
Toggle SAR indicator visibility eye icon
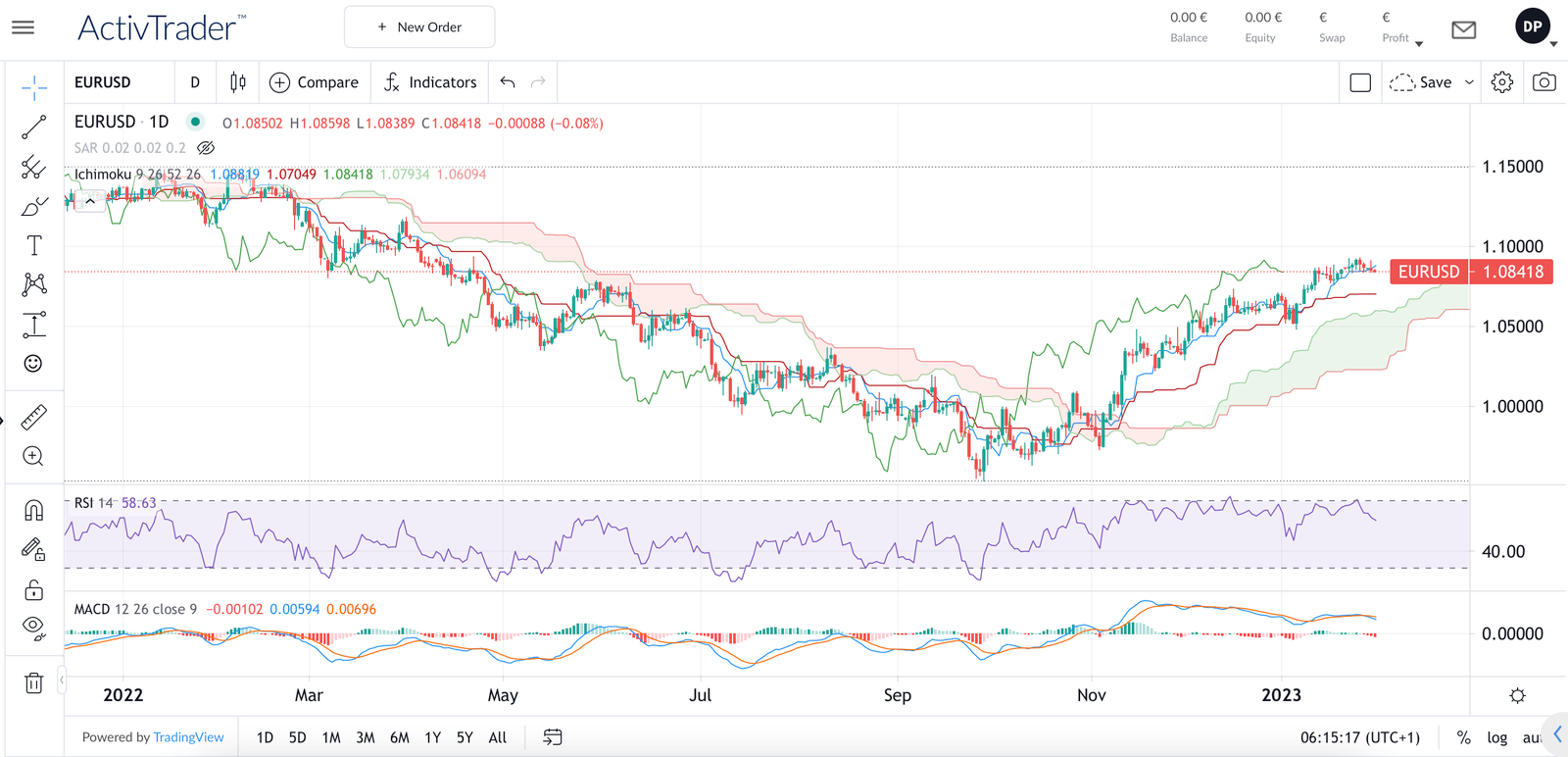(206, 148)
